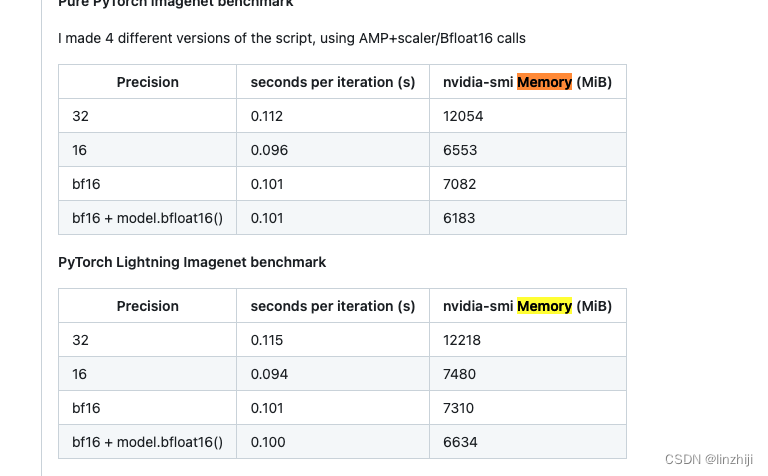Click precision 32 in the first table
This screenshot has height=476, width=768.
(80, 116)
